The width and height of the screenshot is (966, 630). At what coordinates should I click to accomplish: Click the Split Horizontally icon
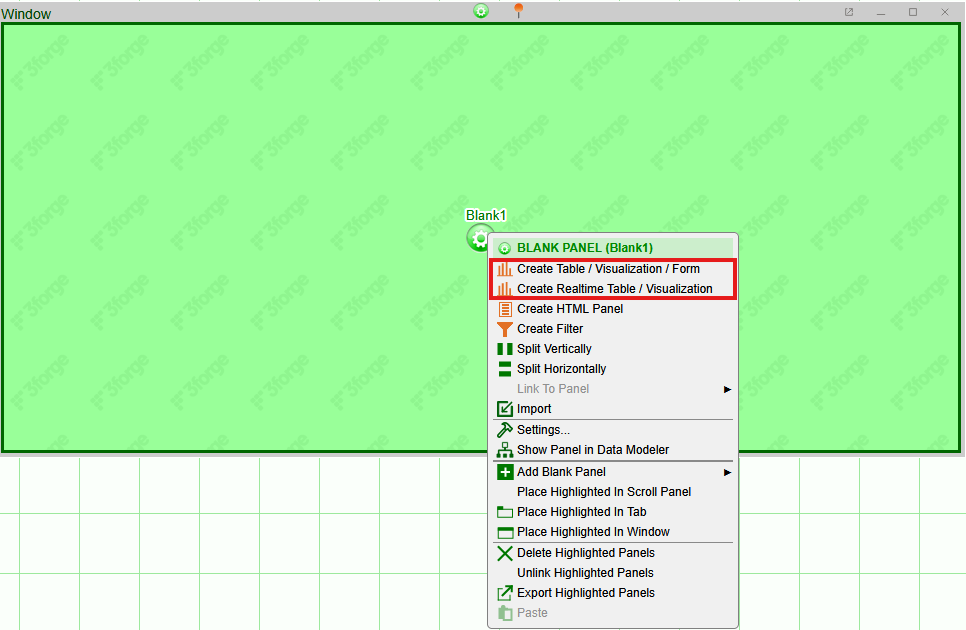(x=505, y=369)
